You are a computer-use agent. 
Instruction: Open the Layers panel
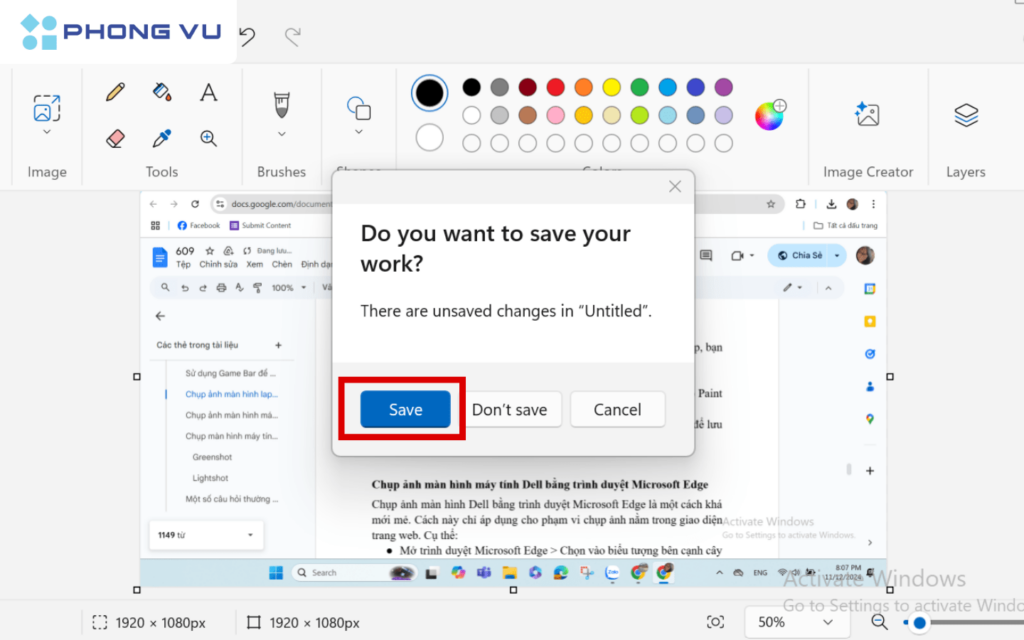965,114
